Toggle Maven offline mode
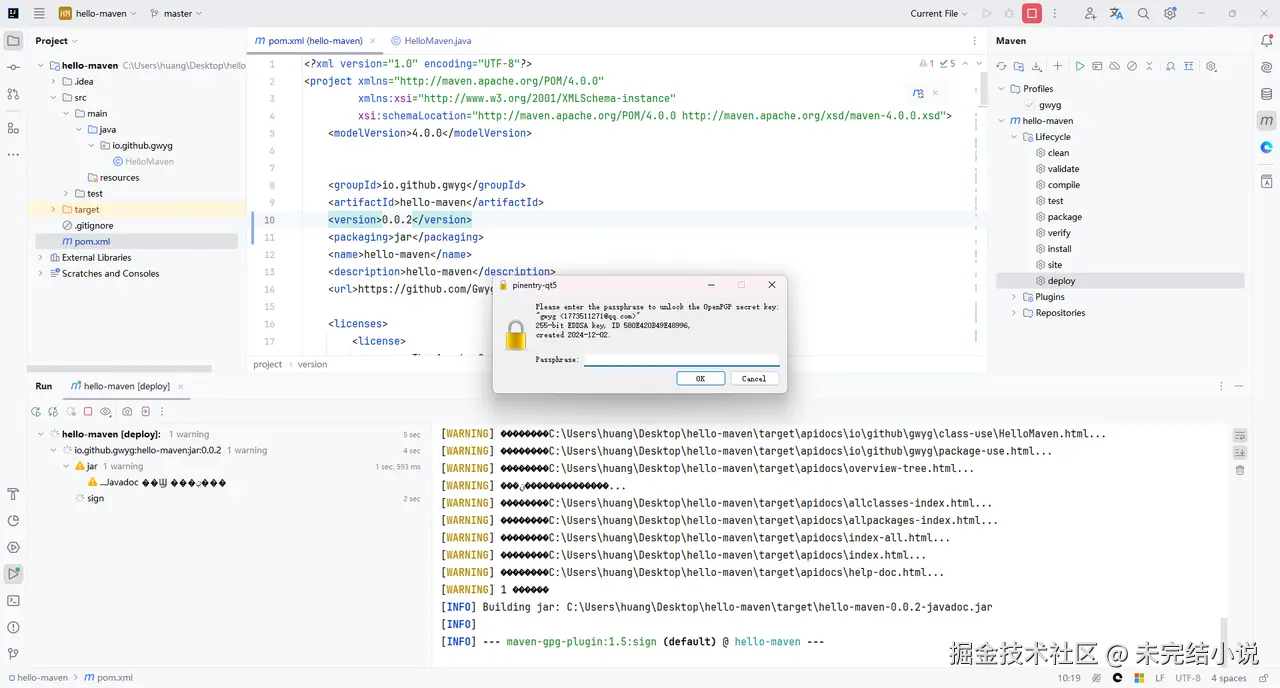This screenshot has width=1280, height=688. (1115, 66)
